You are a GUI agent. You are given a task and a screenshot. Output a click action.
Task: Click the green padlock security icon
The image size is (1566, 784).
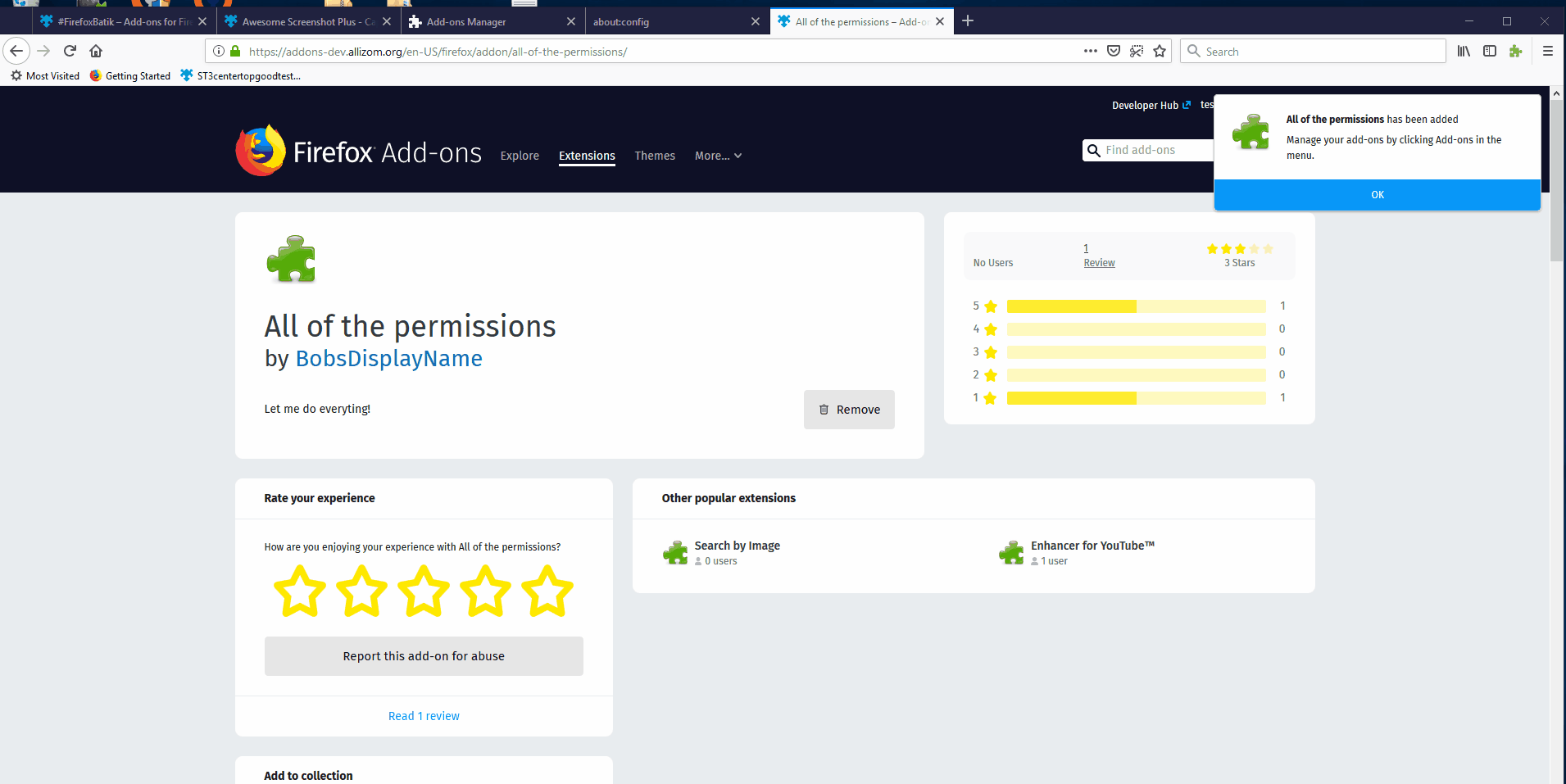pyautogui.click(x=235, y=51)
